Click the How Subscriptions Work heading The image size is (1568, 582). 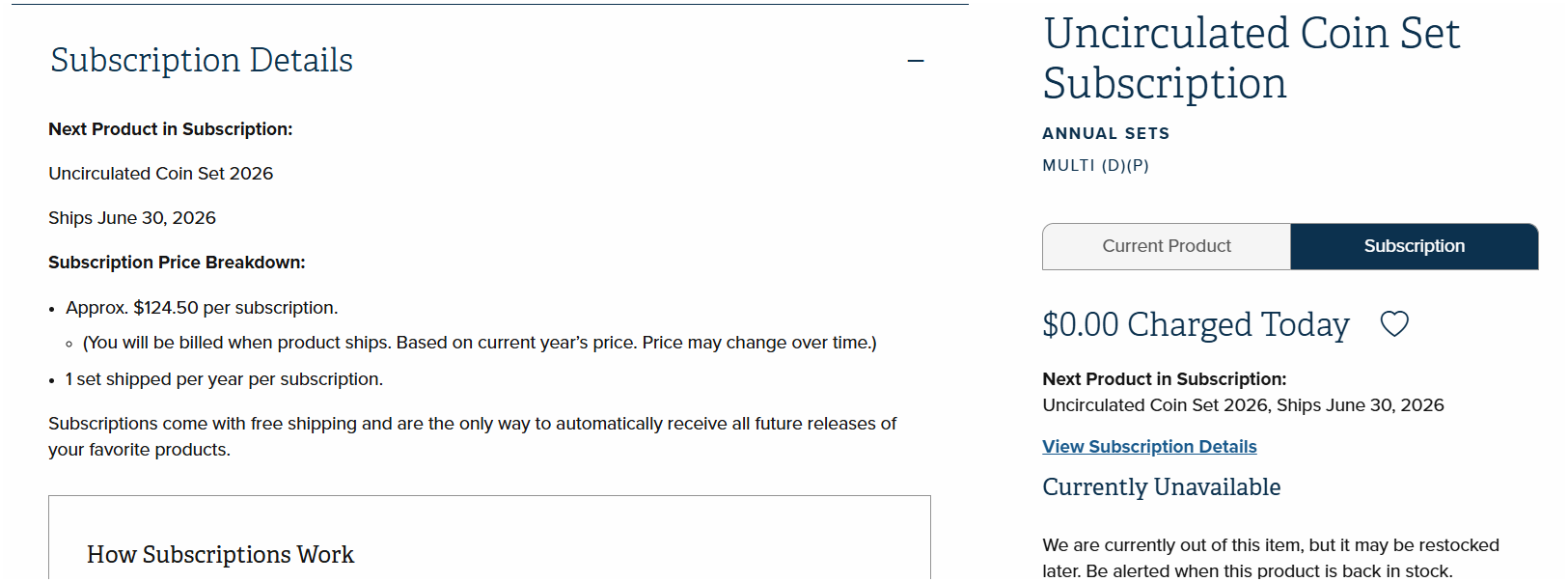click(x=220, y=555)
